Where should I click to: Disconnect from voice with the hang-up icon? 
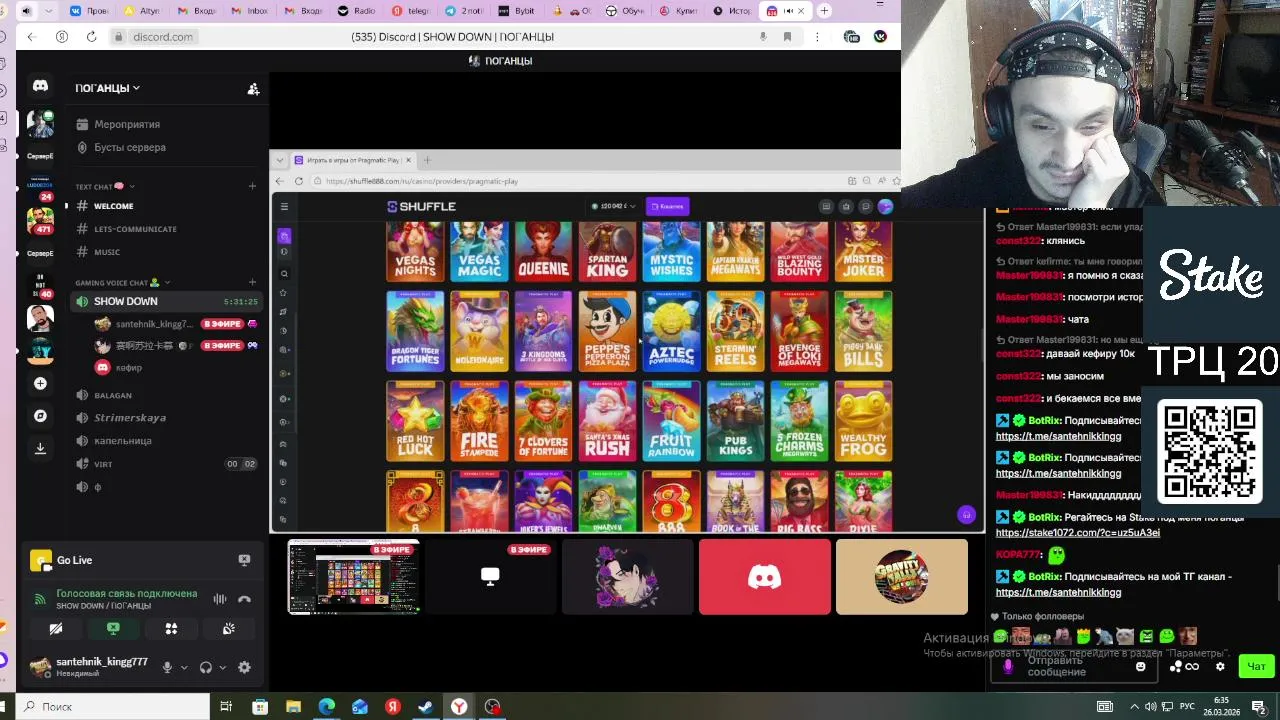(x=244, y=599)
